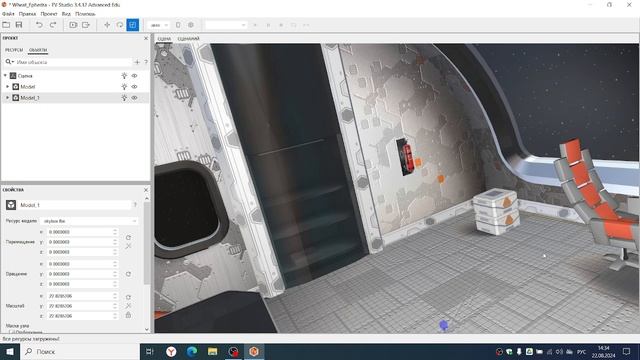This screenshot has width=640, height=360.
Task: Toggle visibility eye for Сцена row
Action: point(134,76)
